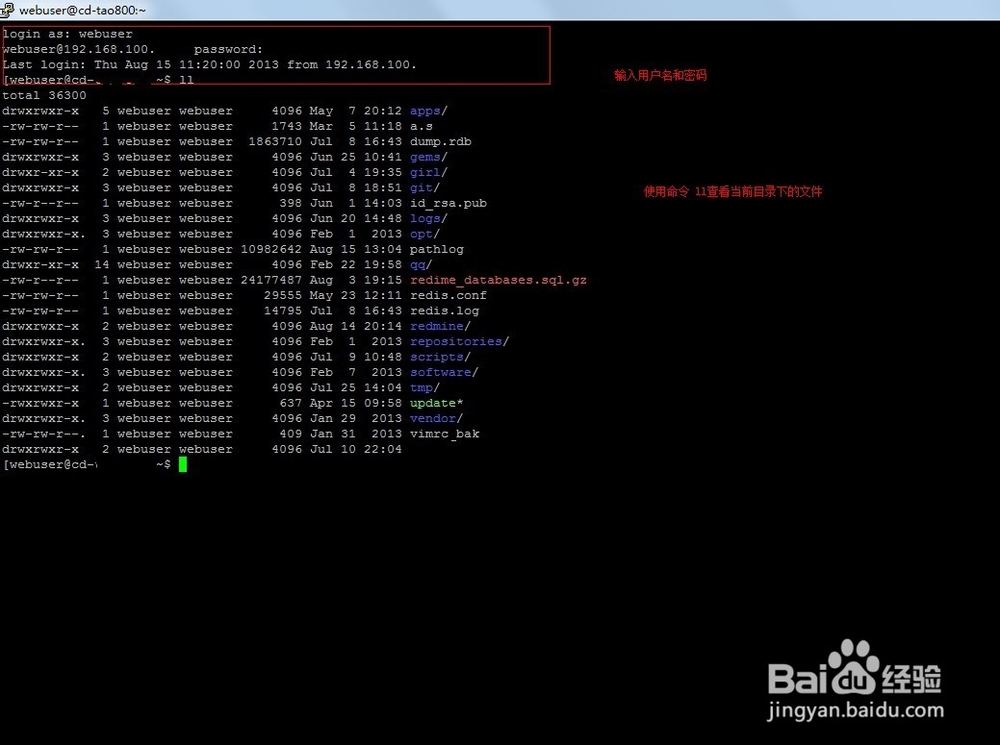
Task: Click the logs/ directory name
Action: [x=429, y=218]
